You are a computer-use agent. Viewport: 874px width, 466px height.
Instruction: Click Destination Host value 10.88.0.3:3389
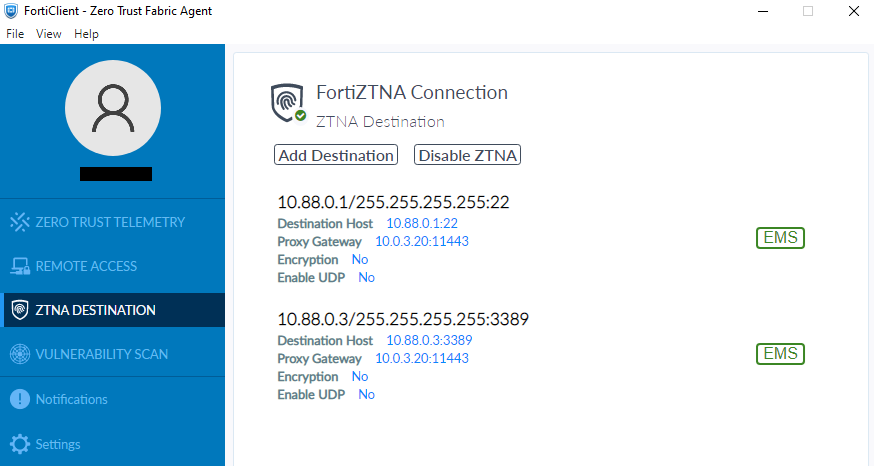(429, 341)
